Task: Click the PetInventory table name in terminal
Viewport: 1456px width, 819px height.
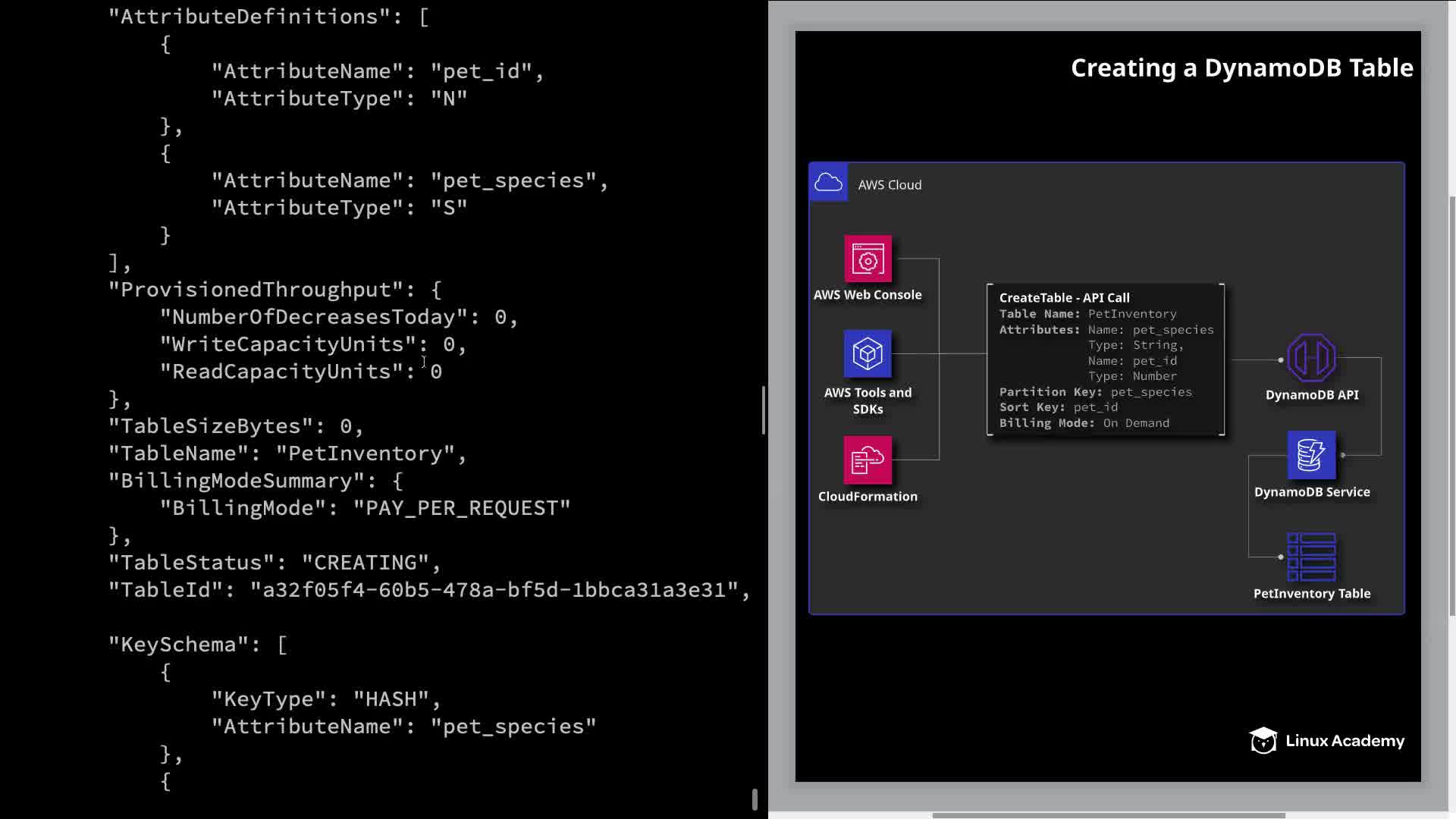Action: pyautogui.click(x=365, y=453)
